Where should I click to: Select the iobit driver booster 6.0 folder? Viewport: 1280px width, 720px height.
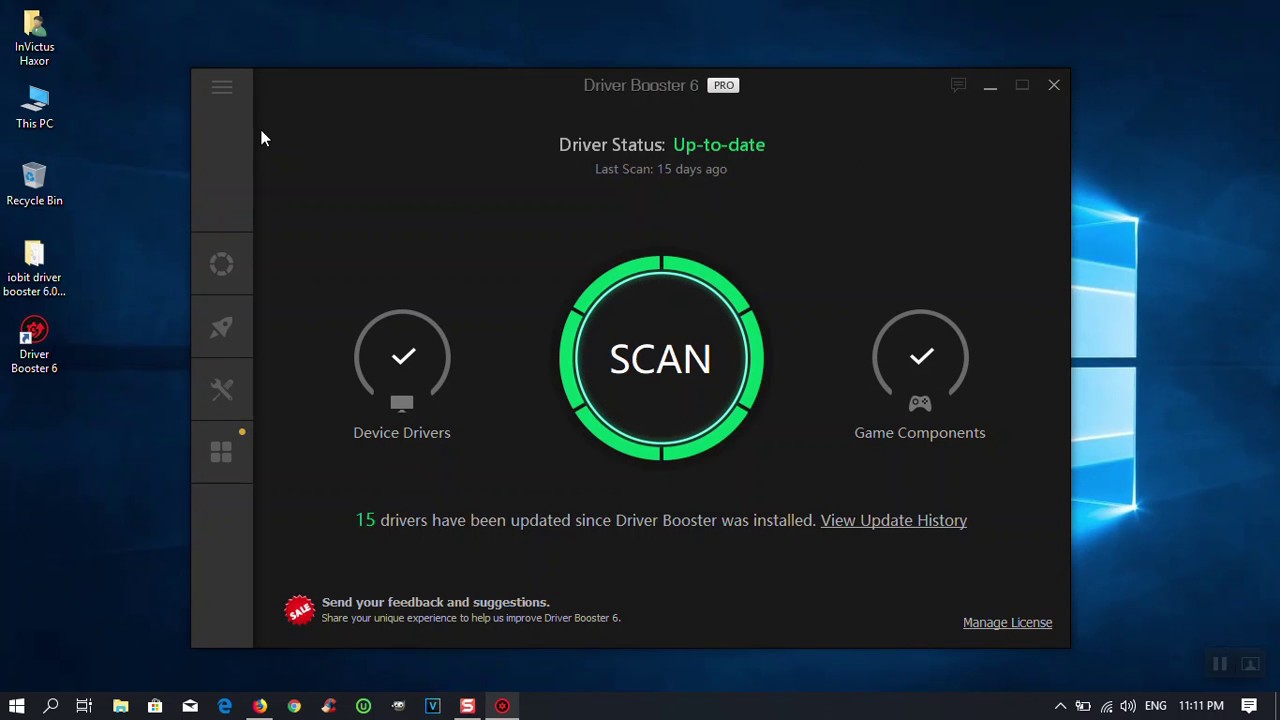click(34, 269)
